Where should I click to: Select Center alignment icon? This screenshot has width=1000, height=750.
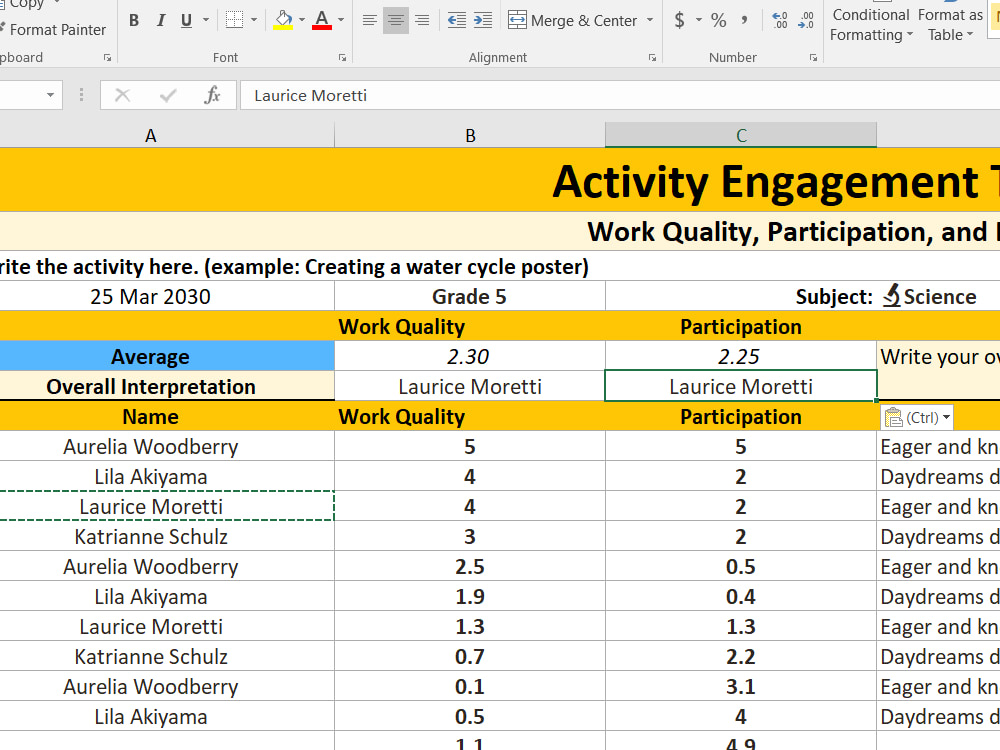pos(395,20)
